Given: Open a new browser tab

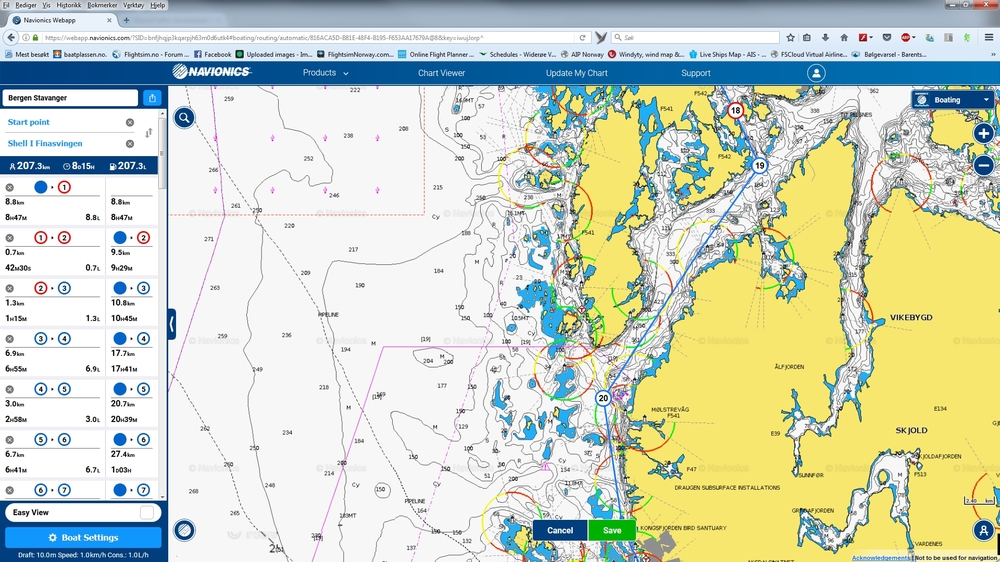Looking at the screenshot, I should coord(126,20).
